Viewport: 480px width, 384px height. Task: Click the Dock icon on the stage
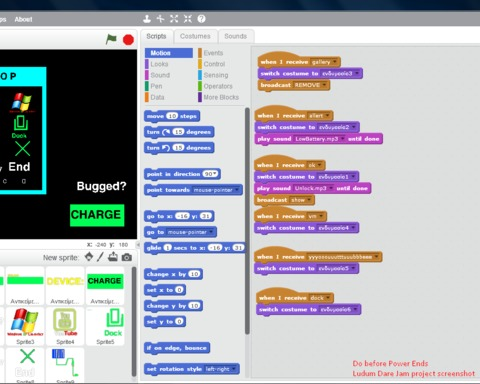tap(20, 127)
